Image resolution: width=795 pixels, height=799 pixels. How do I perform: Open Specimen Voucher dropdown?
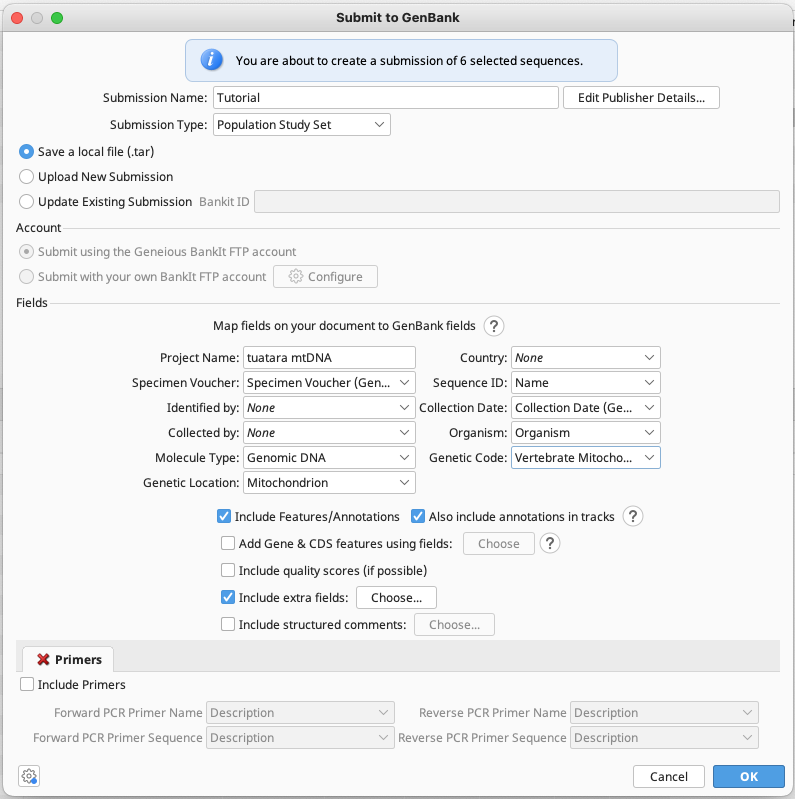coord(329,383)
